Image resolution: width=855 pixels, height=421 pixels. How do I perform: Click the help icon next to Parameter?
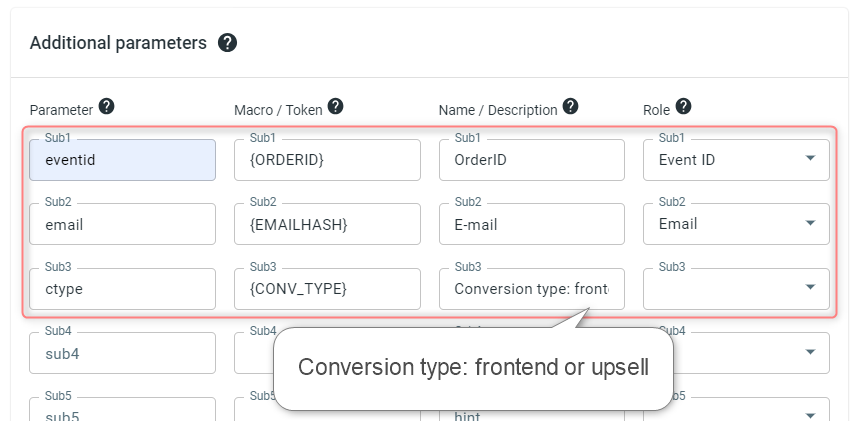click(106, 106)
